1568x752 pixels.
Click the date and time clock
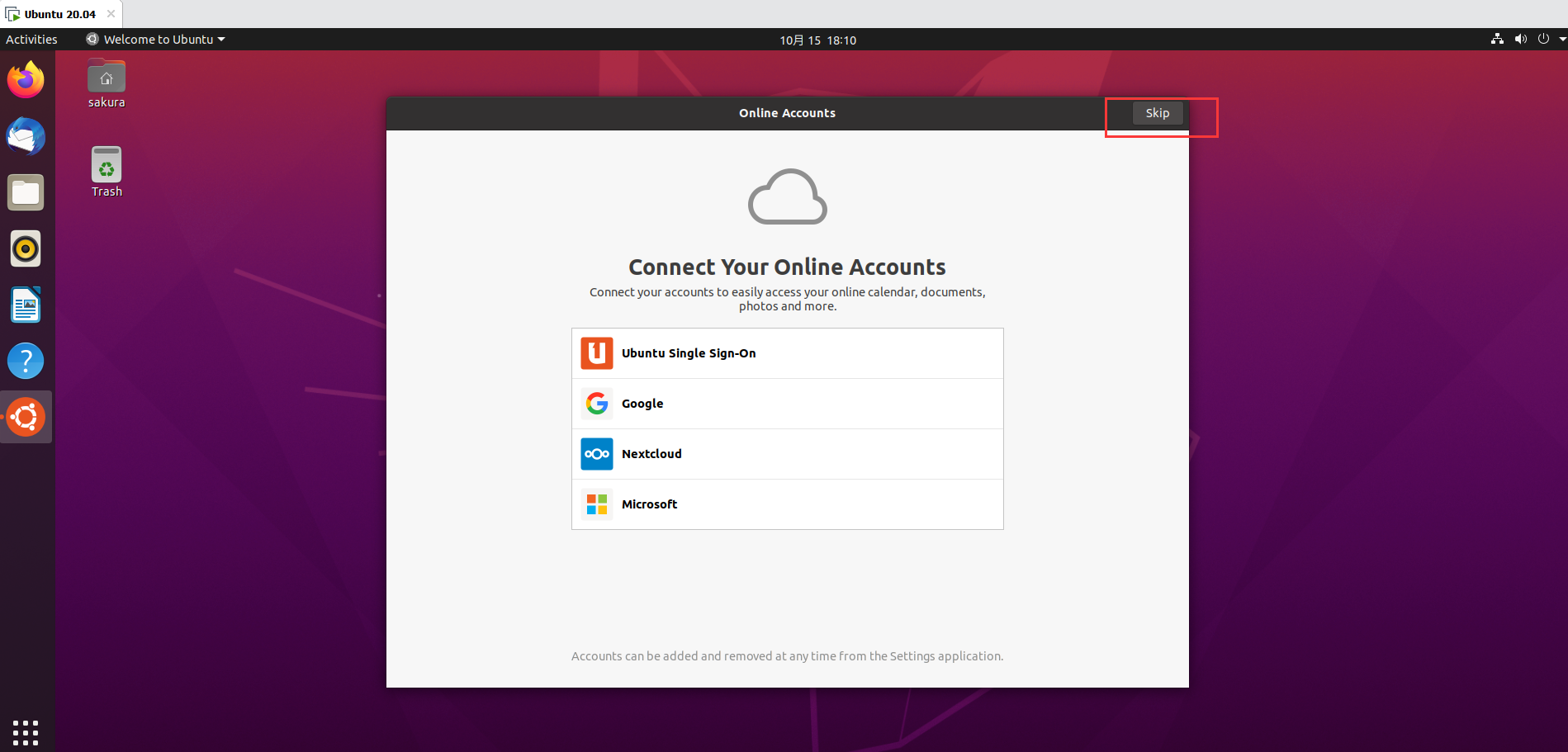click(x=817, y=40)
